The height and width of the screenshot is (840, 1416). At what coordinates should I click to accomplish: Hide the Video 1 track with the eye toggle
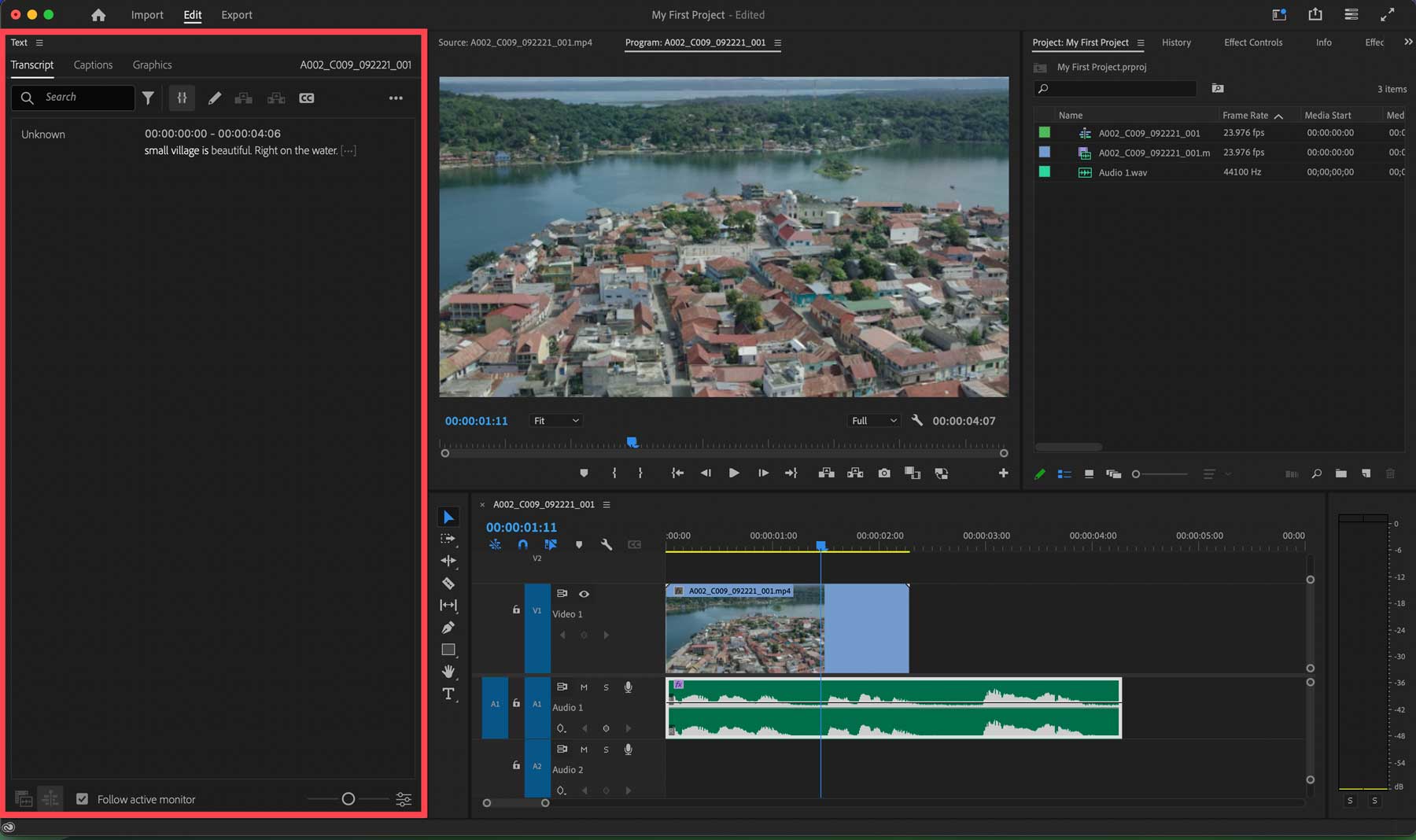click(x=584, y=594)
